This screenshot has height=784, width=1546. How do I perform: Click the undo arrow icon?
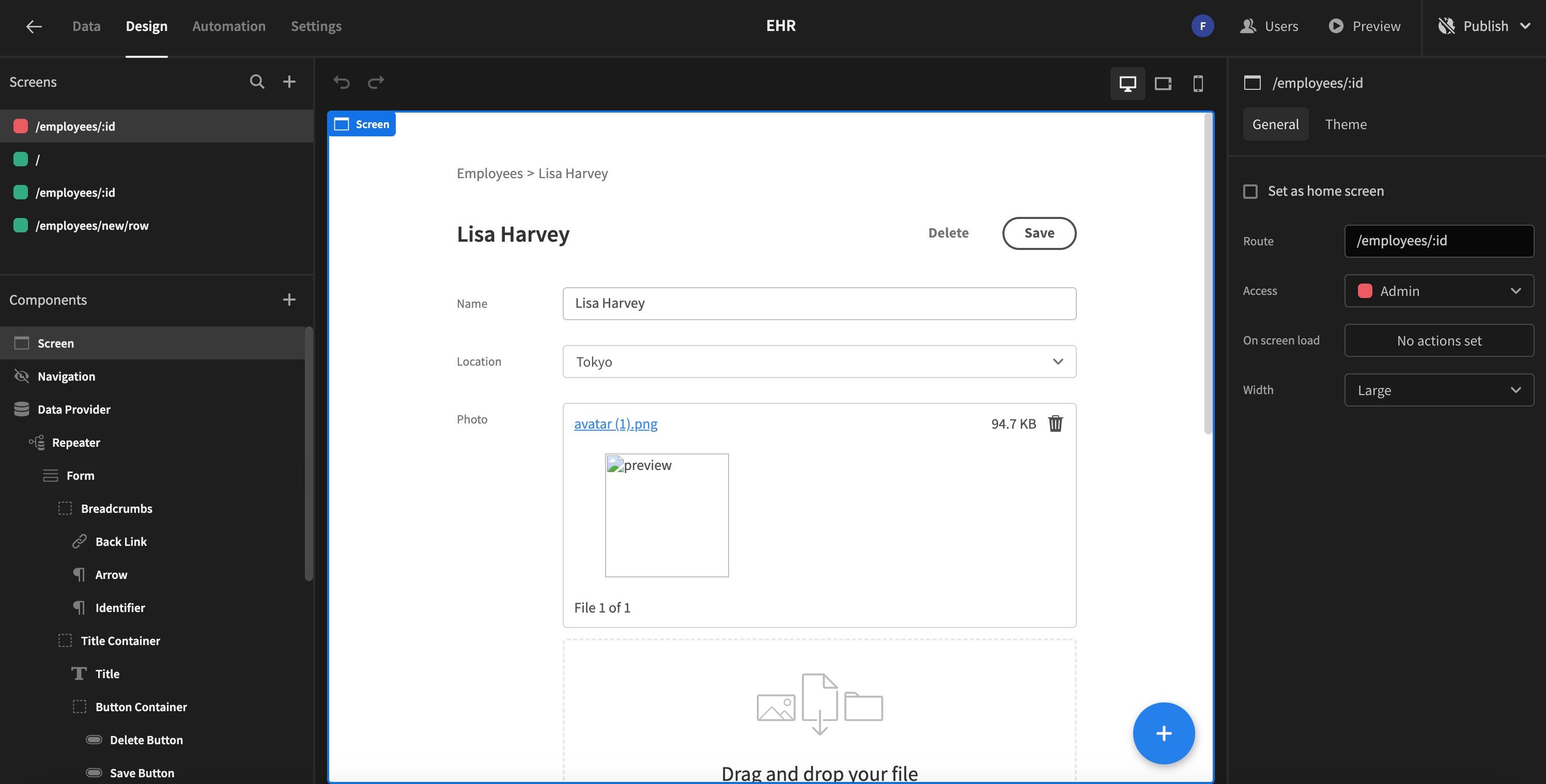click(342, 82)
